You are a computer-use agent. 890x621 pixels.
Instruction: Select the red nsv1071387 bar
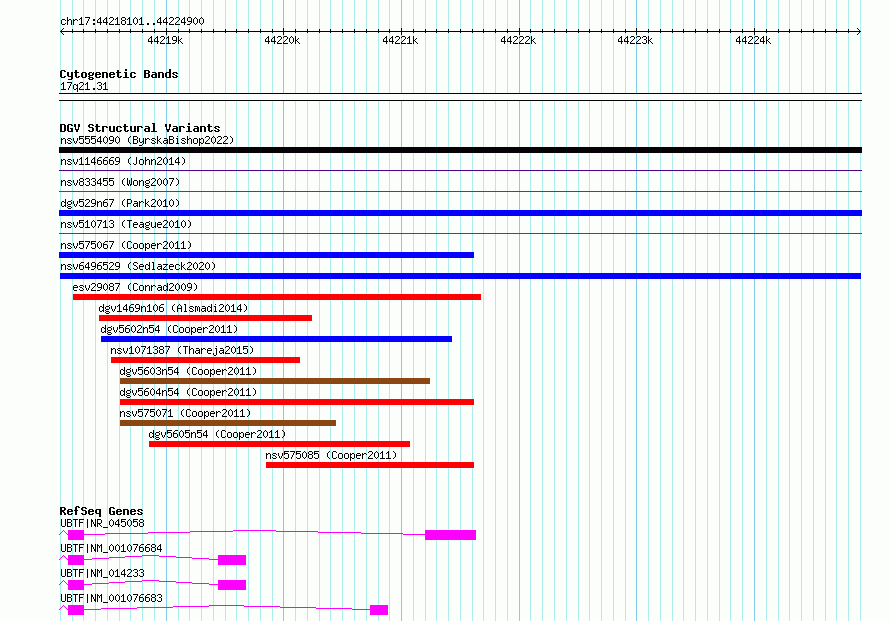tap(205, 360)
